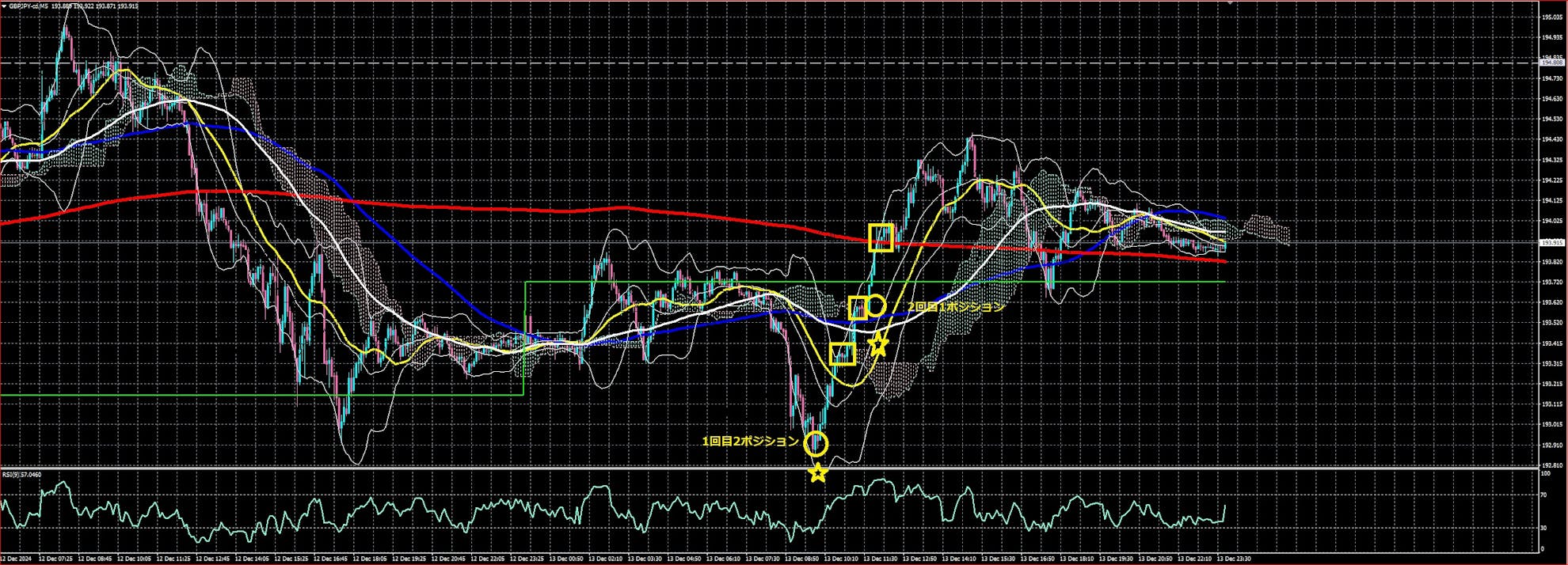Click yellow circle beside 2回目1ポジション label
Screen dimensions: 1568x565
tap(875, 305)
